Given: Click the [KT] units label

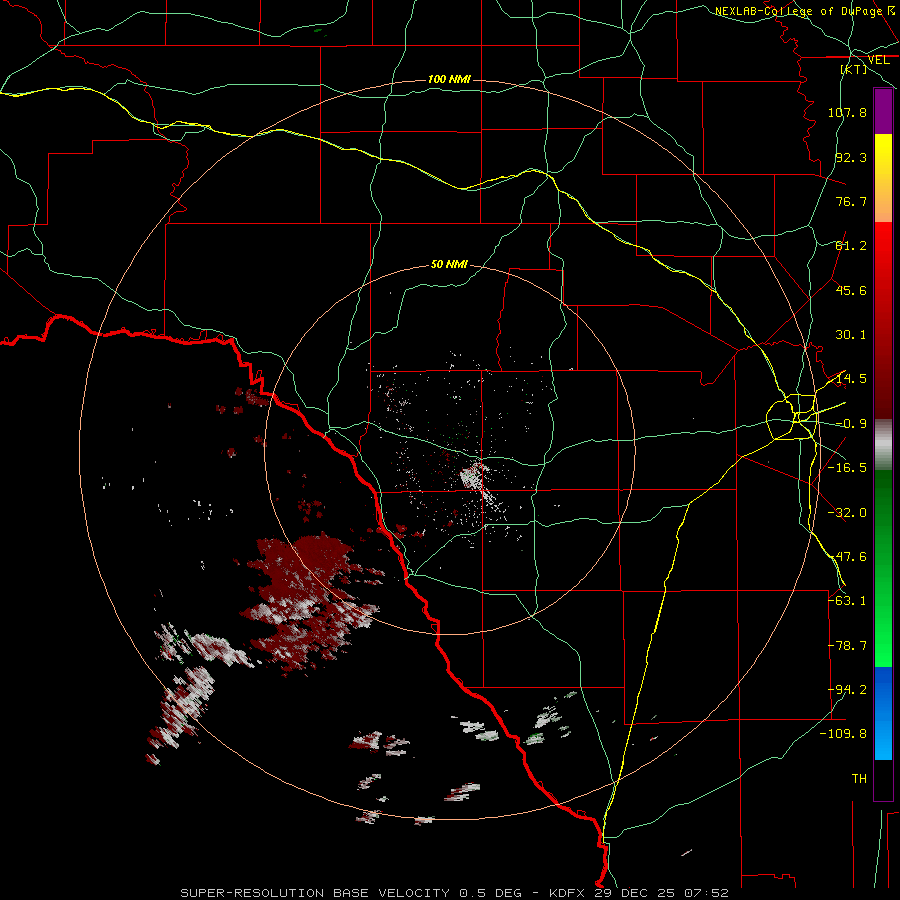Looking at the screenshot, I should click(x=854, y=69).
